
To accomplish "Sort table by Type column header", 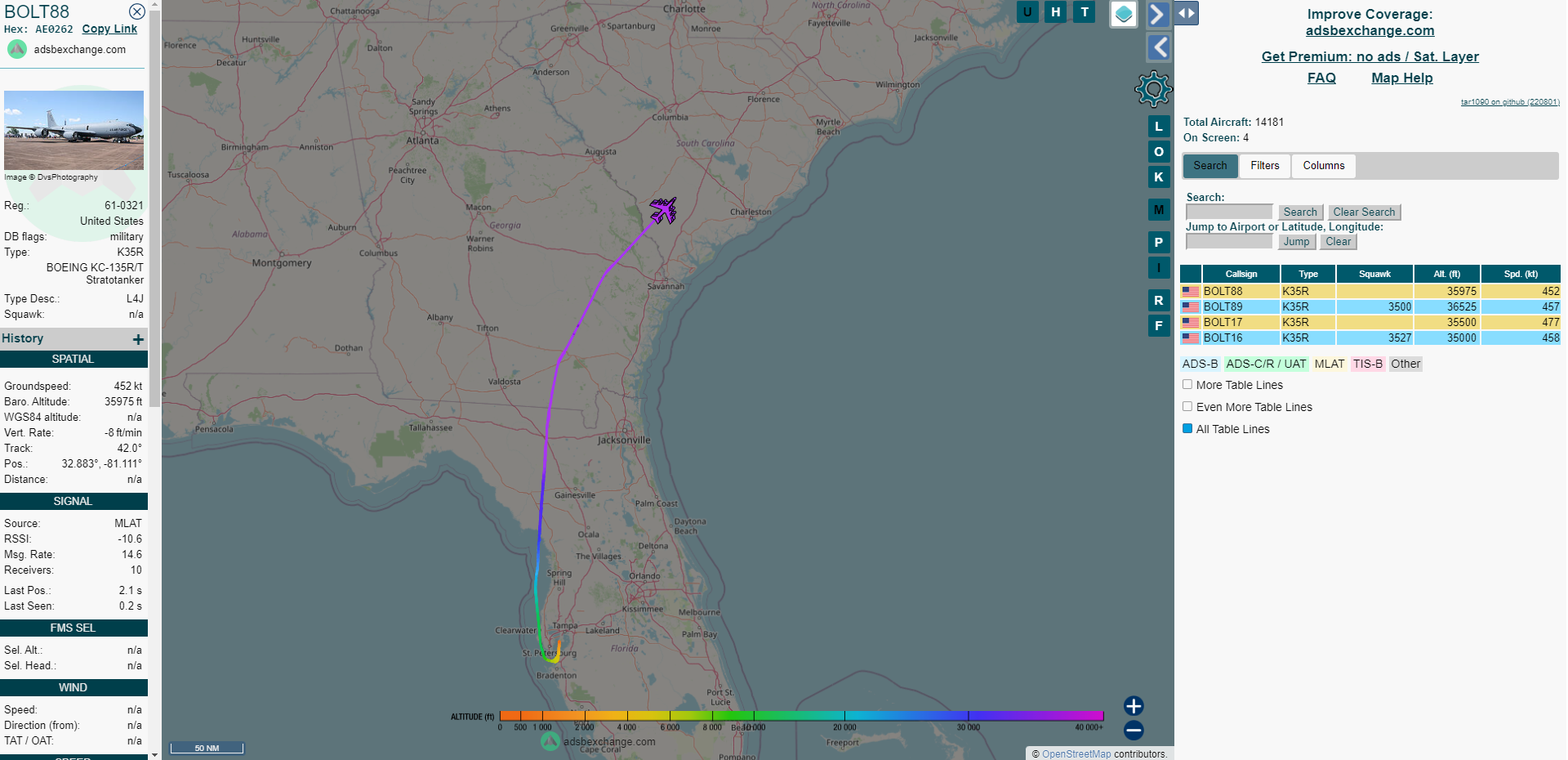I will pos(1308,275).
